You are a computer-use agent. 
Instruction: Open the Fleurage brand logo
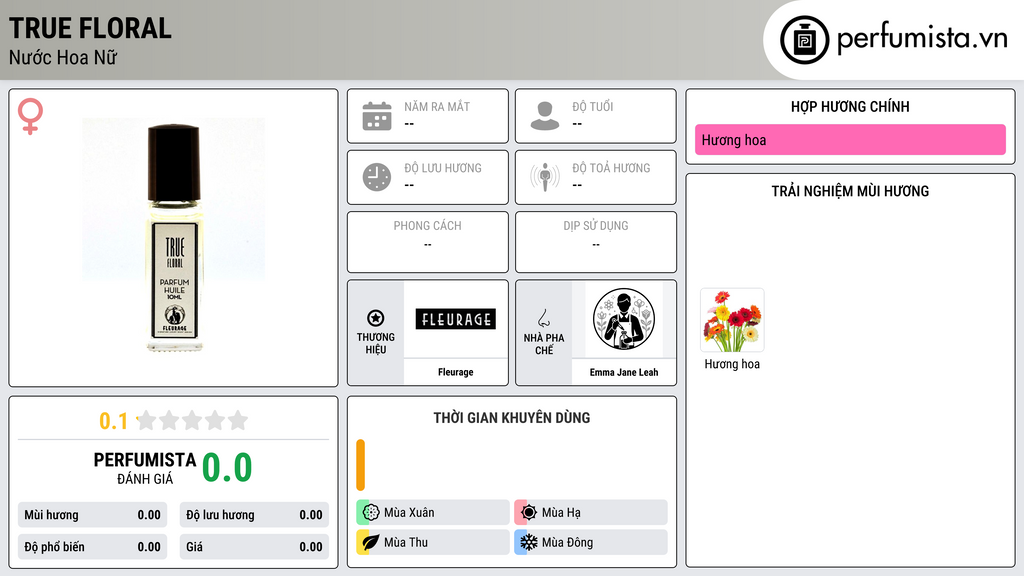click(x=455, y=319)
